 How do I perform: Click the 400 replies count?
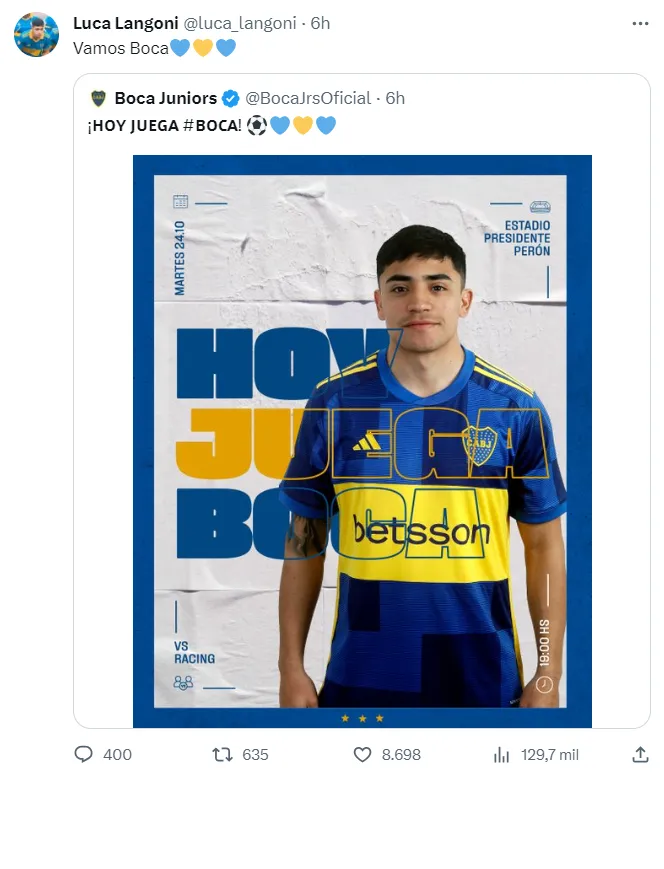point(117,755)
